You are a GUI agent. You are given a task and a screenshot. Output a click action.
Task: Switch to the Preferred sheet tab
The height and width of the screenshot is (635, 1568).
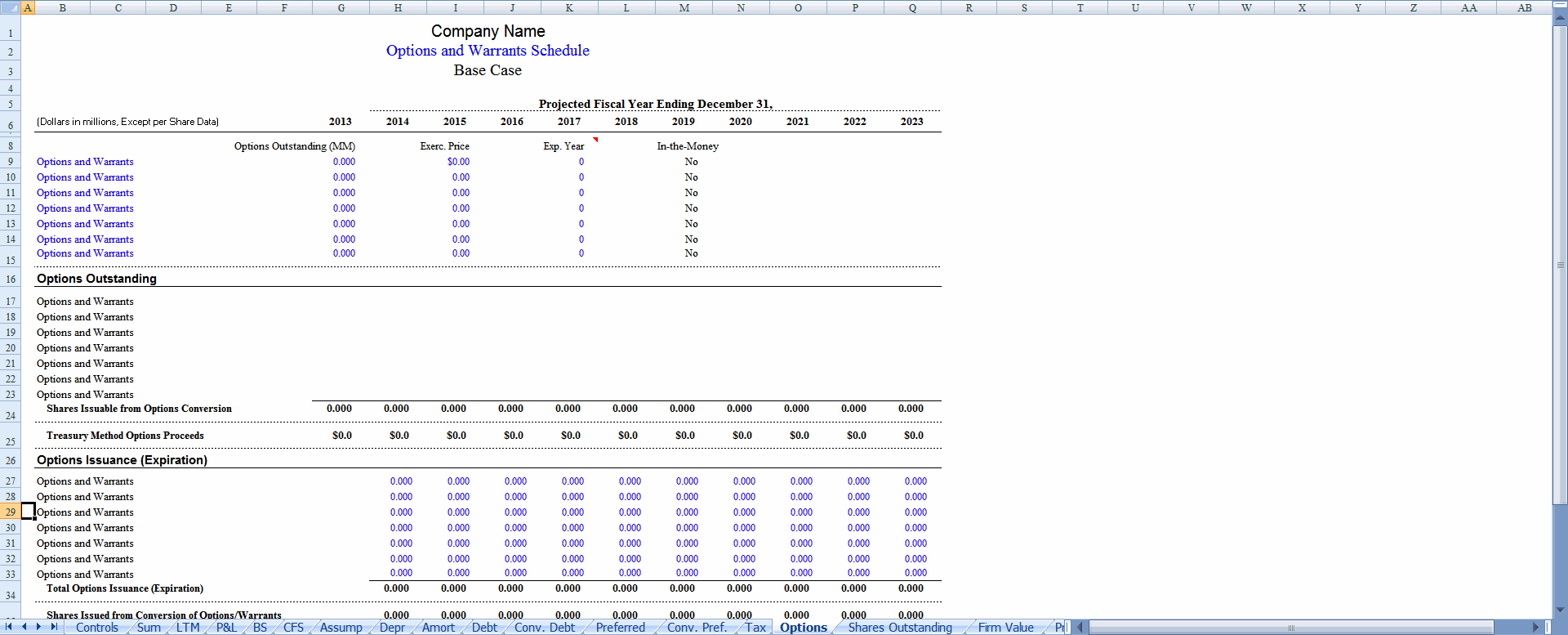coord(621,628)
